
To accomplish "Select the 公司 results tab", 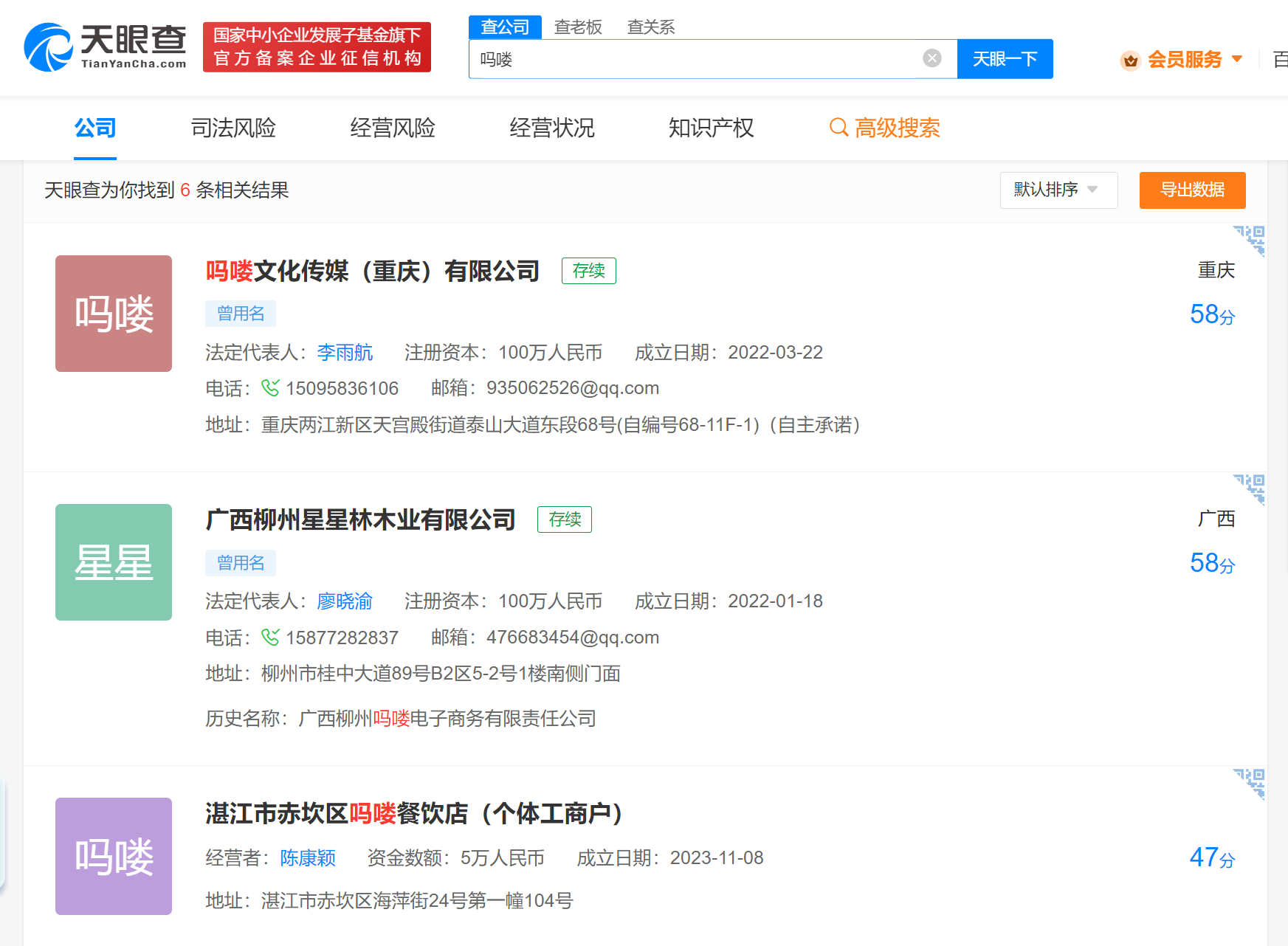I will tap(95, 128).
